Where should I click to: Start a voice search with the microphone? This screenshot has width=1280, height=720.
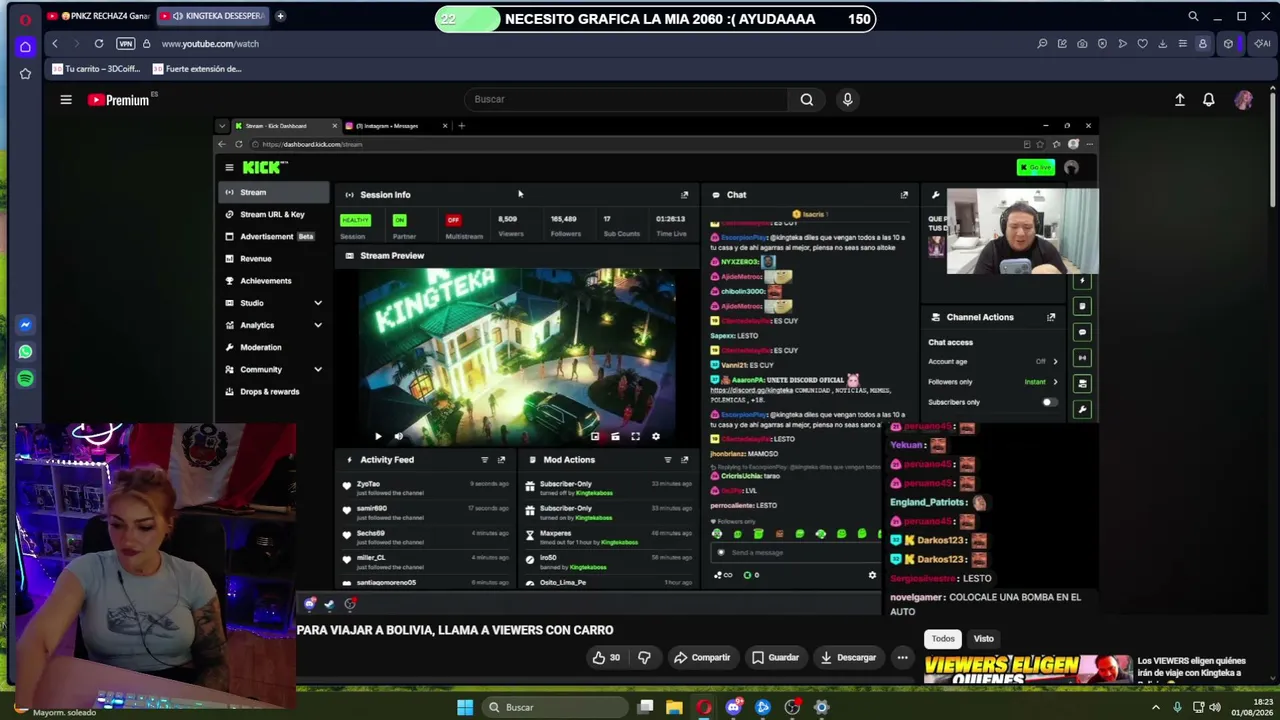pos(847,99)
